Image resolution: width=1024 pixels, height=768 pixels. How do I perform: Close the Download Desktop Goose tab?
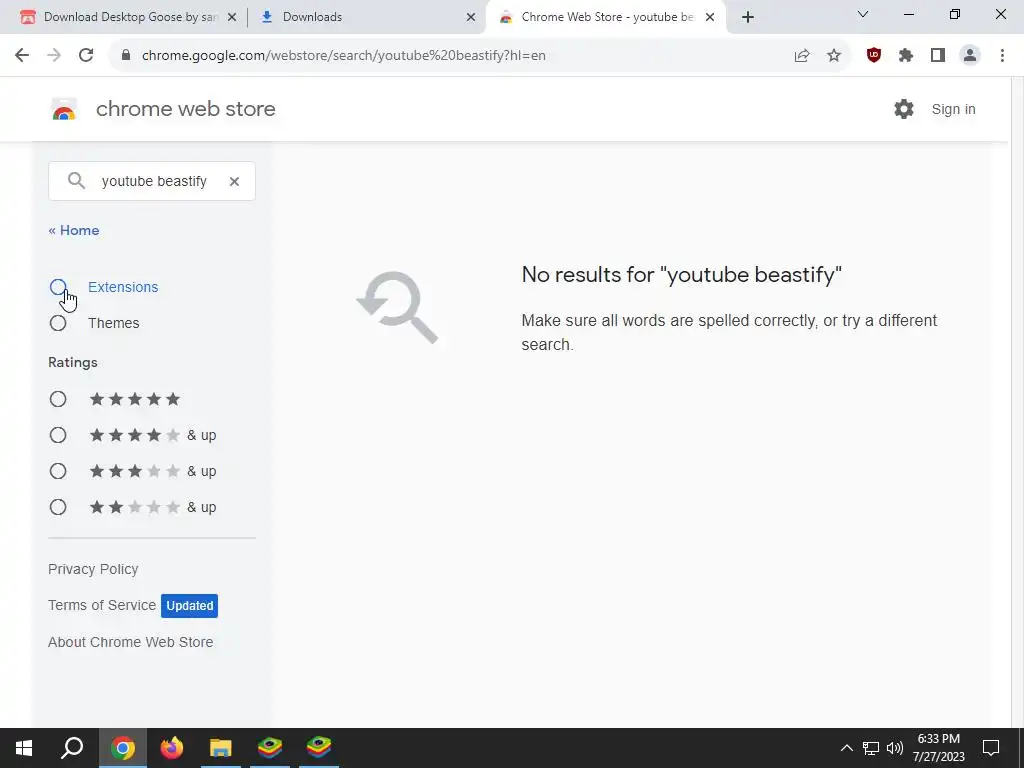[x=232, y=18]
